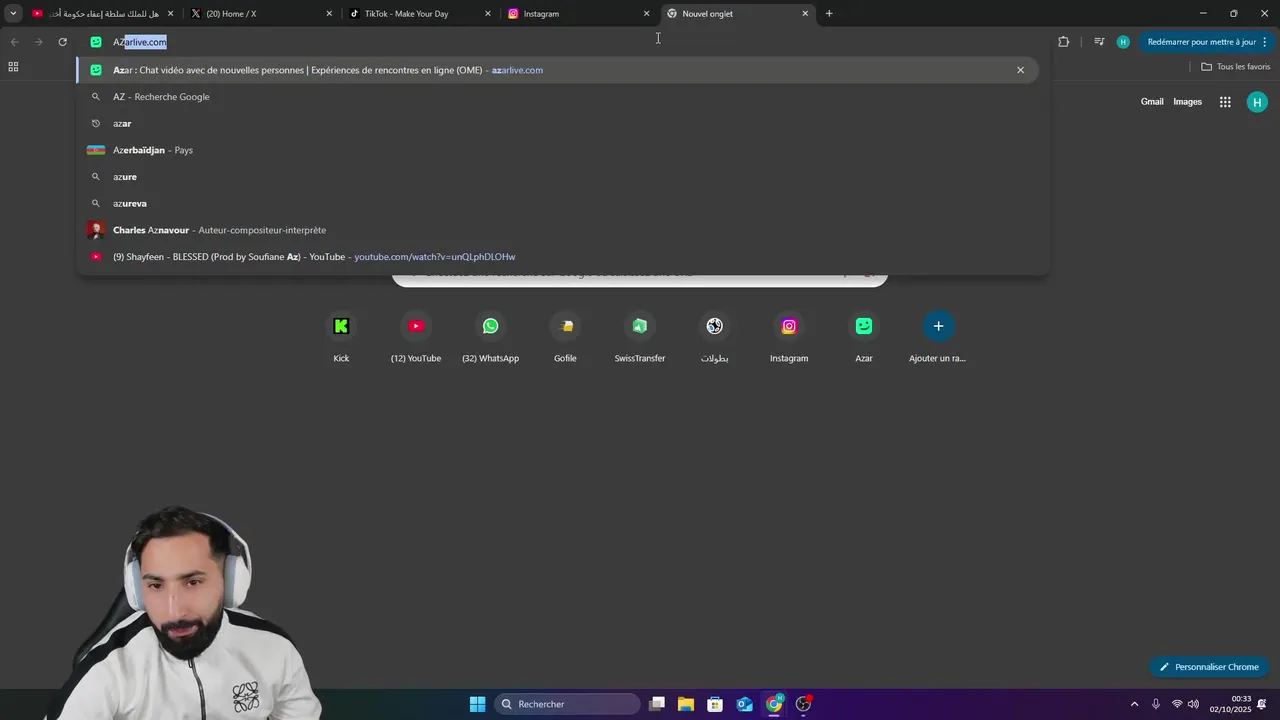
Task: Expand the tab search dropdown arrow
Action: (13, 14)
